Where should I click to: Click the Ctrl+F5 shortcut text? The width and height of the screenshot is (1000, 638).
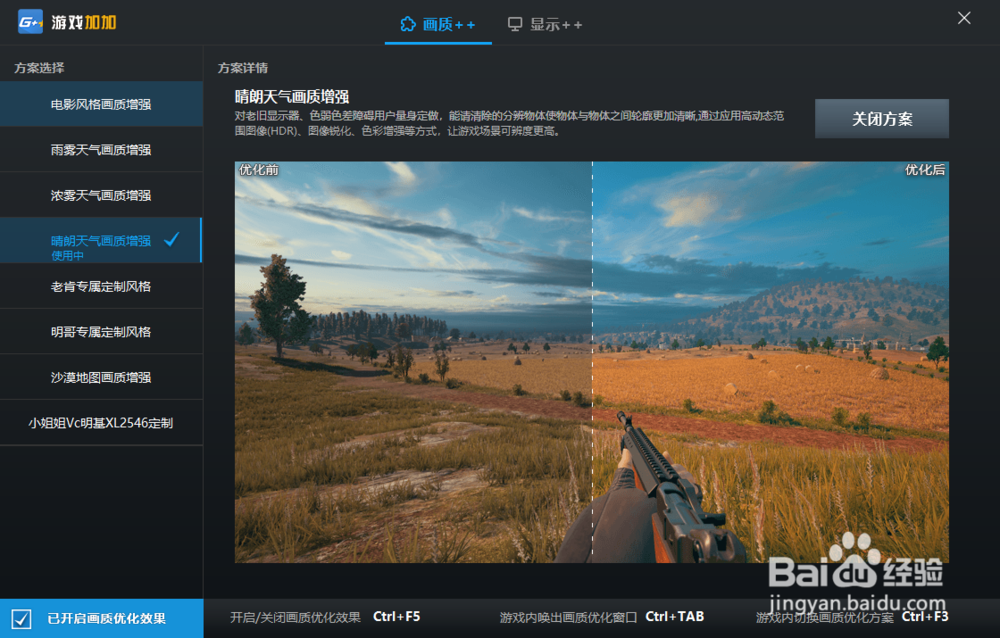(396, 617)
